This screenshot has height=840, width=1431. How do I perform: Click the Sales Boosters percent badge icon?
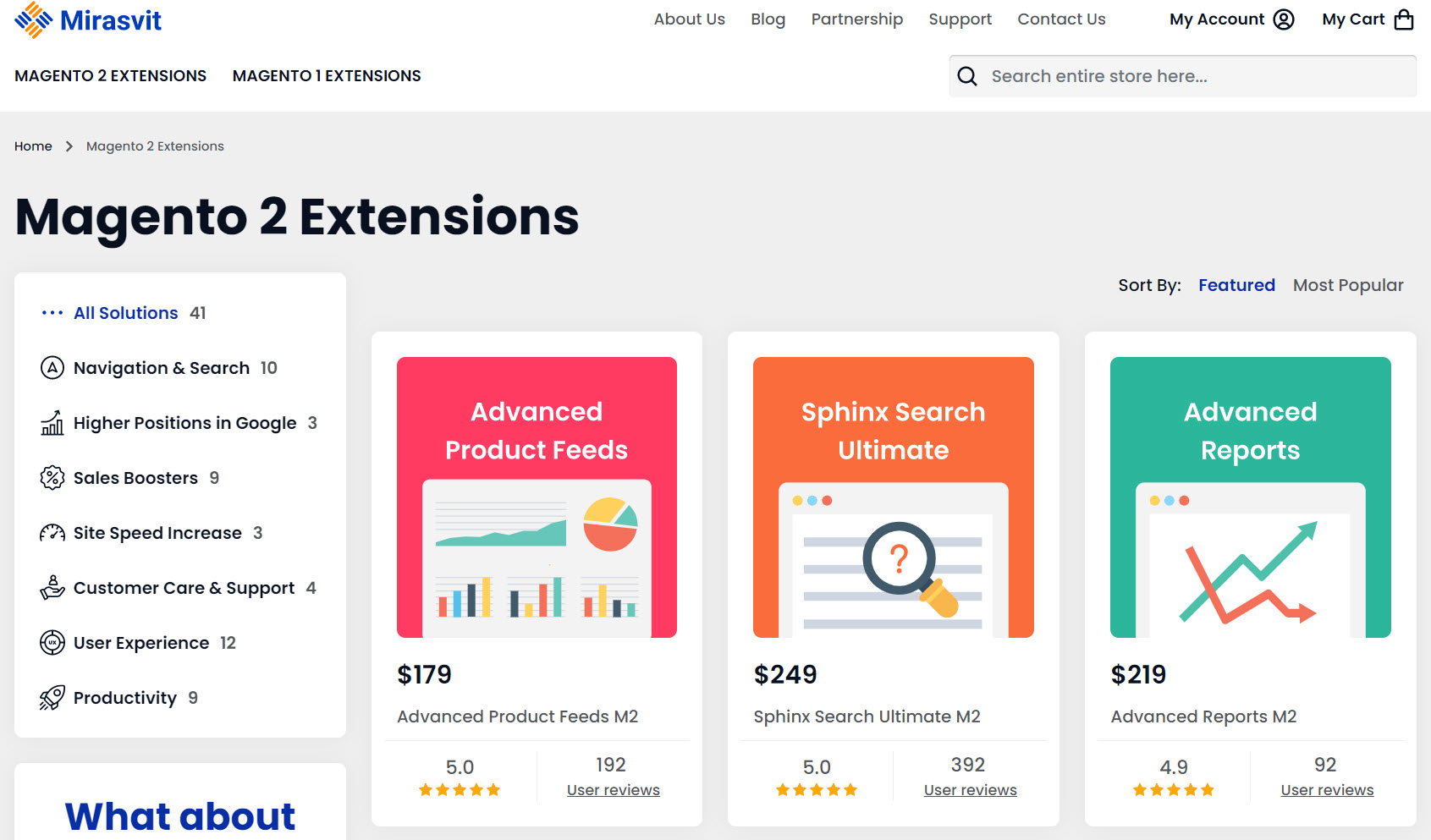[x=52, y=478]
